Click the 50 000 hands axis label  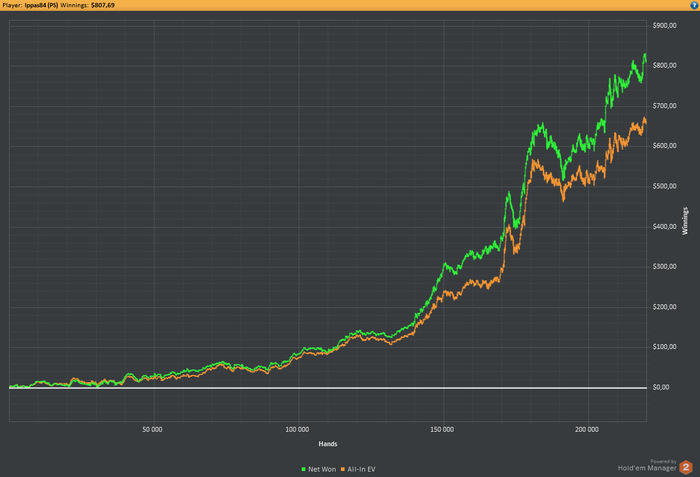[152, 430]
